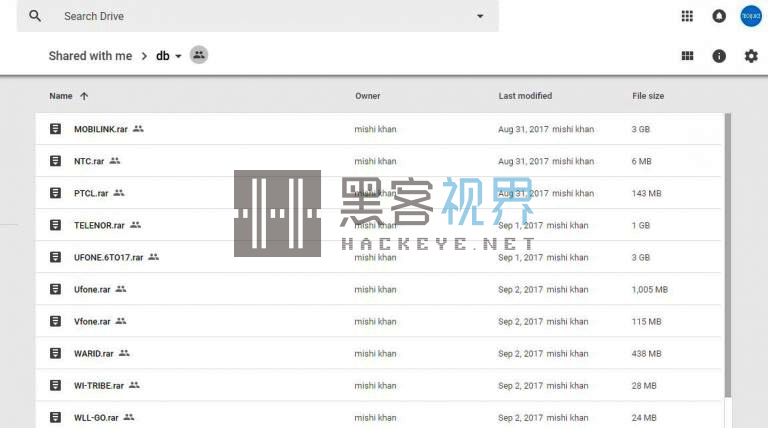This screenshot has width=768, height=428.
Task: Sort by Last modified column header
Action: click(525, 96)
